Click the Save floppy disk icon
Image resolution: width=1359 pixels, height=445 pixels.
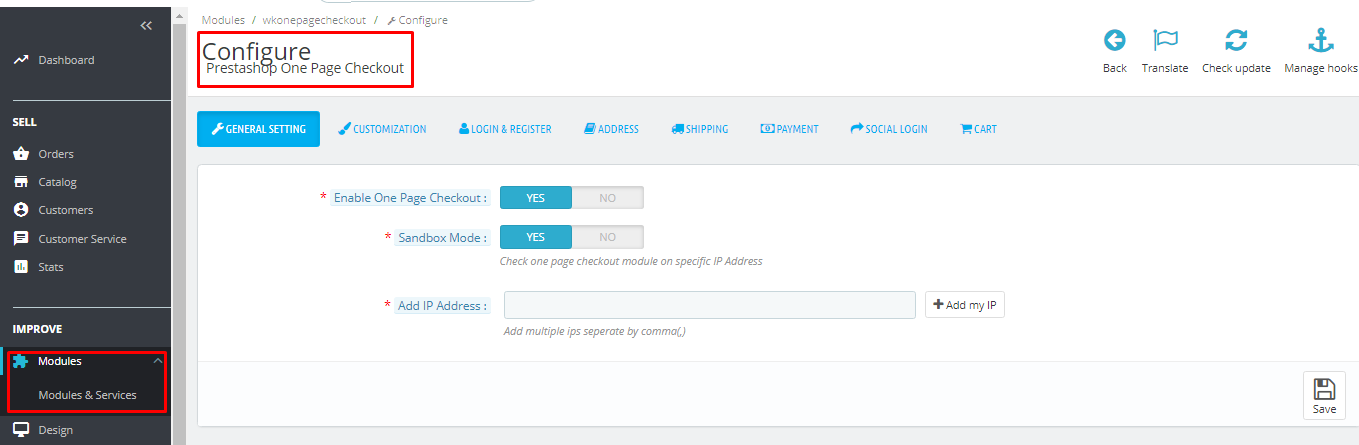(x=1324, y=389)
